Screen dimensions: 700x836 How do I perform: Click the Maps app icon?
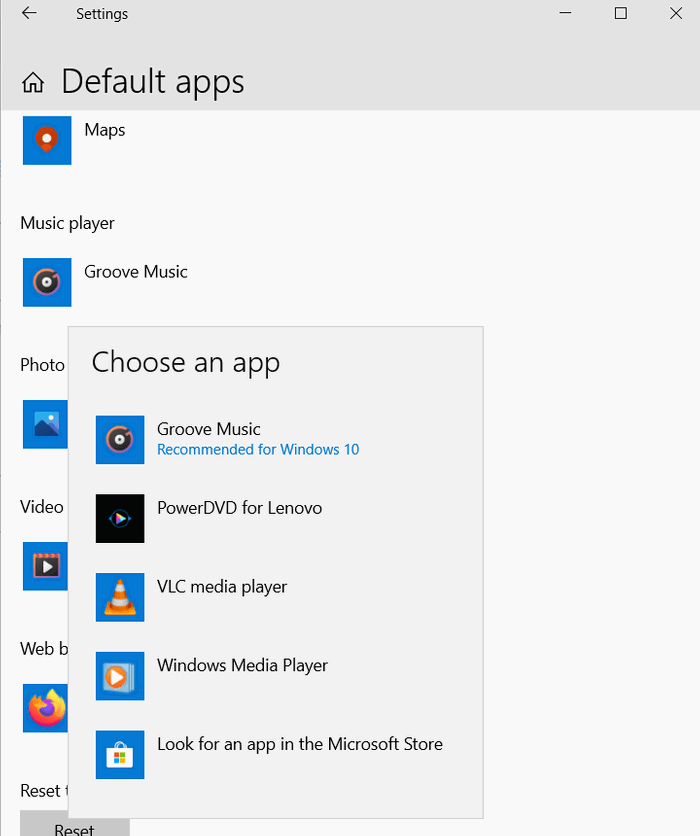coord(47,140)
